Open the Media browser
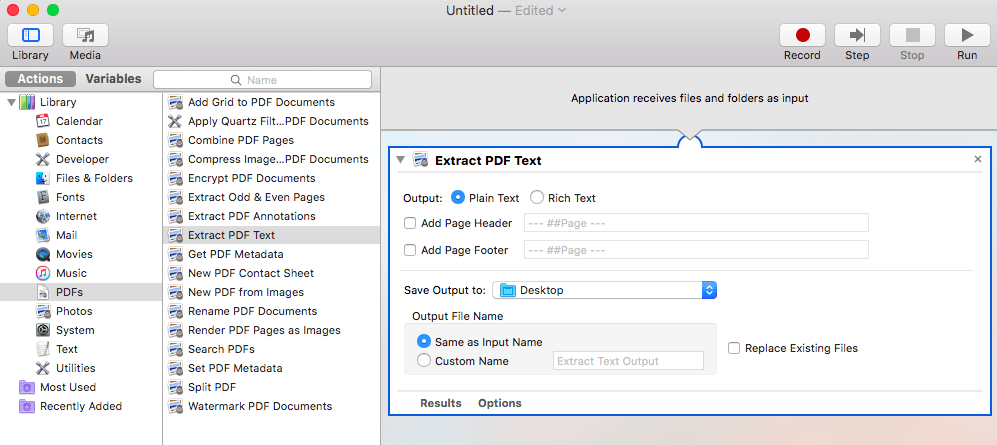Screen dimensions: 997x445 (85, 35)
